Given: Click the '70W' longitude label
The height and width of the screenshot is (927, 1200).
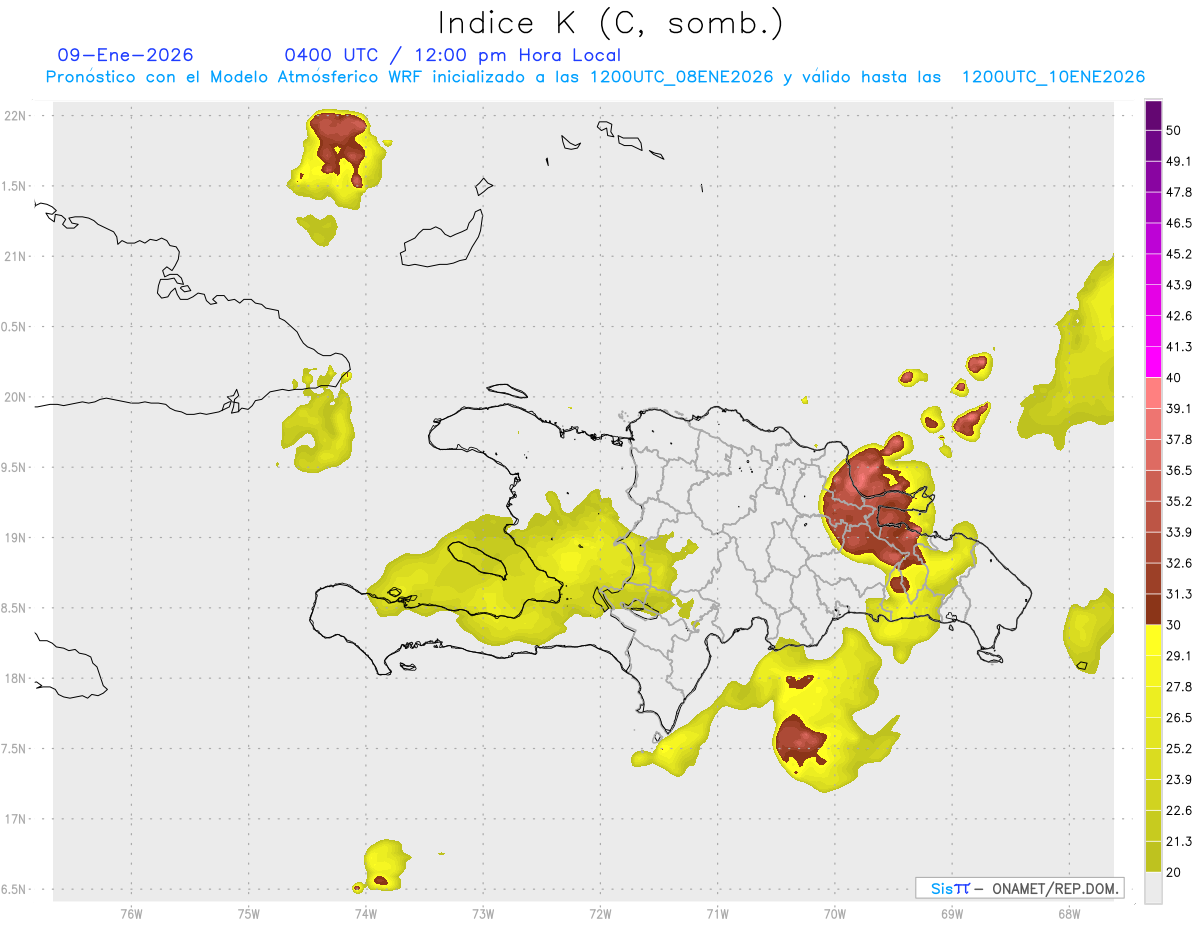Looking at the screenshot, I should pos(835,913).
